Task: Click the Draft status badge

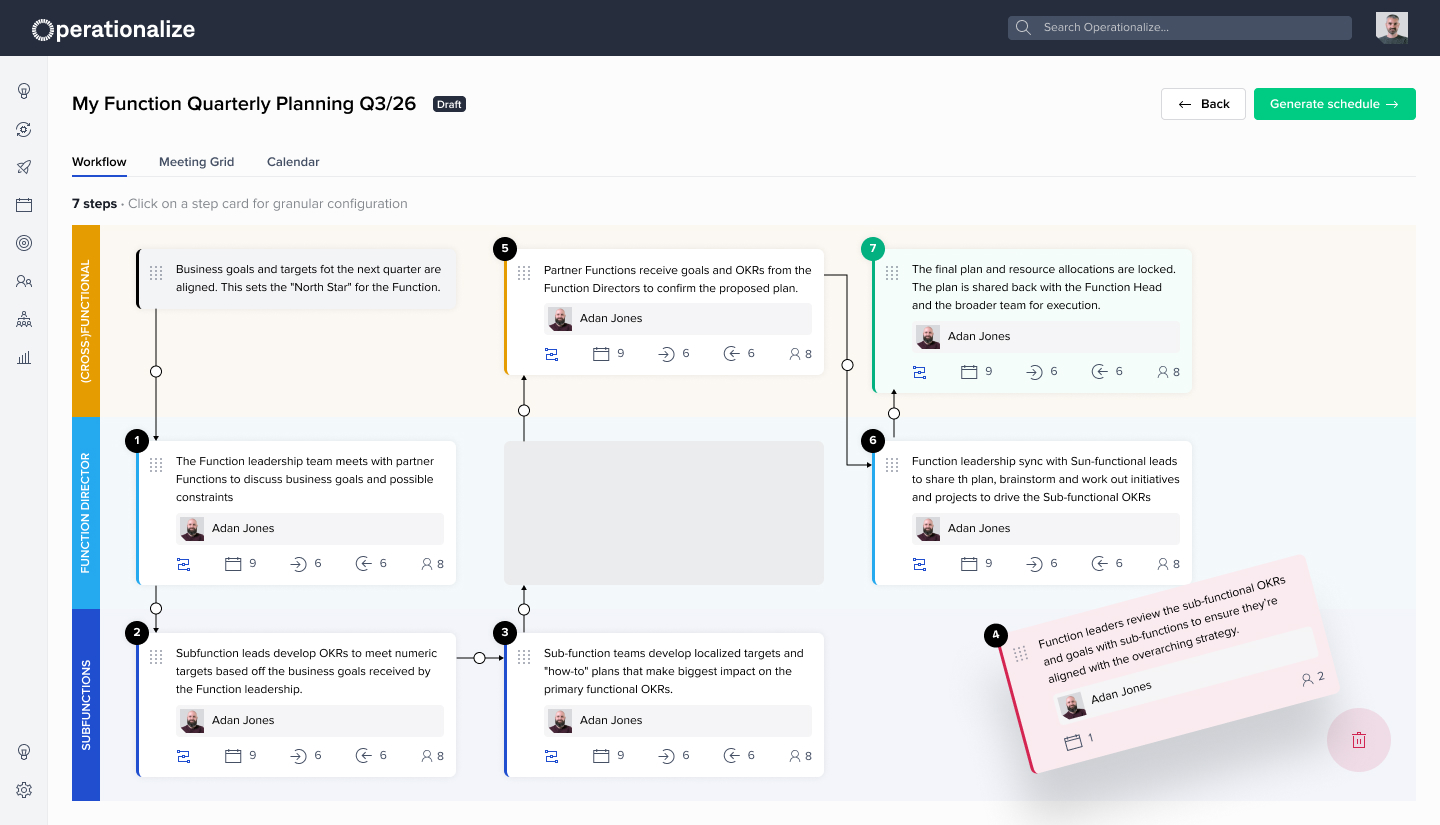Action: click(449, 104)
